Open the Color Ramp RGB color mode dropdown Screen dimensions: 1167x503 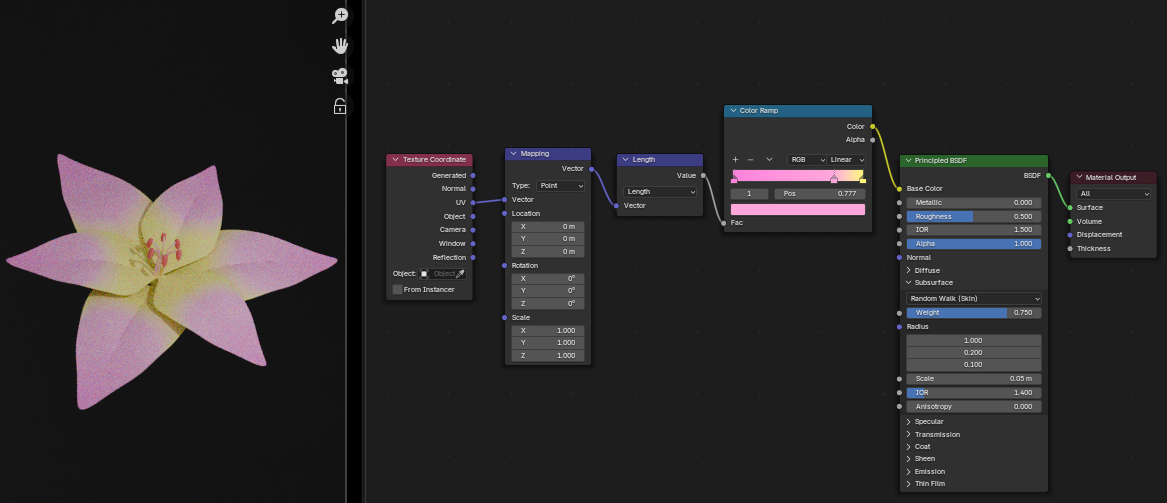808,160
